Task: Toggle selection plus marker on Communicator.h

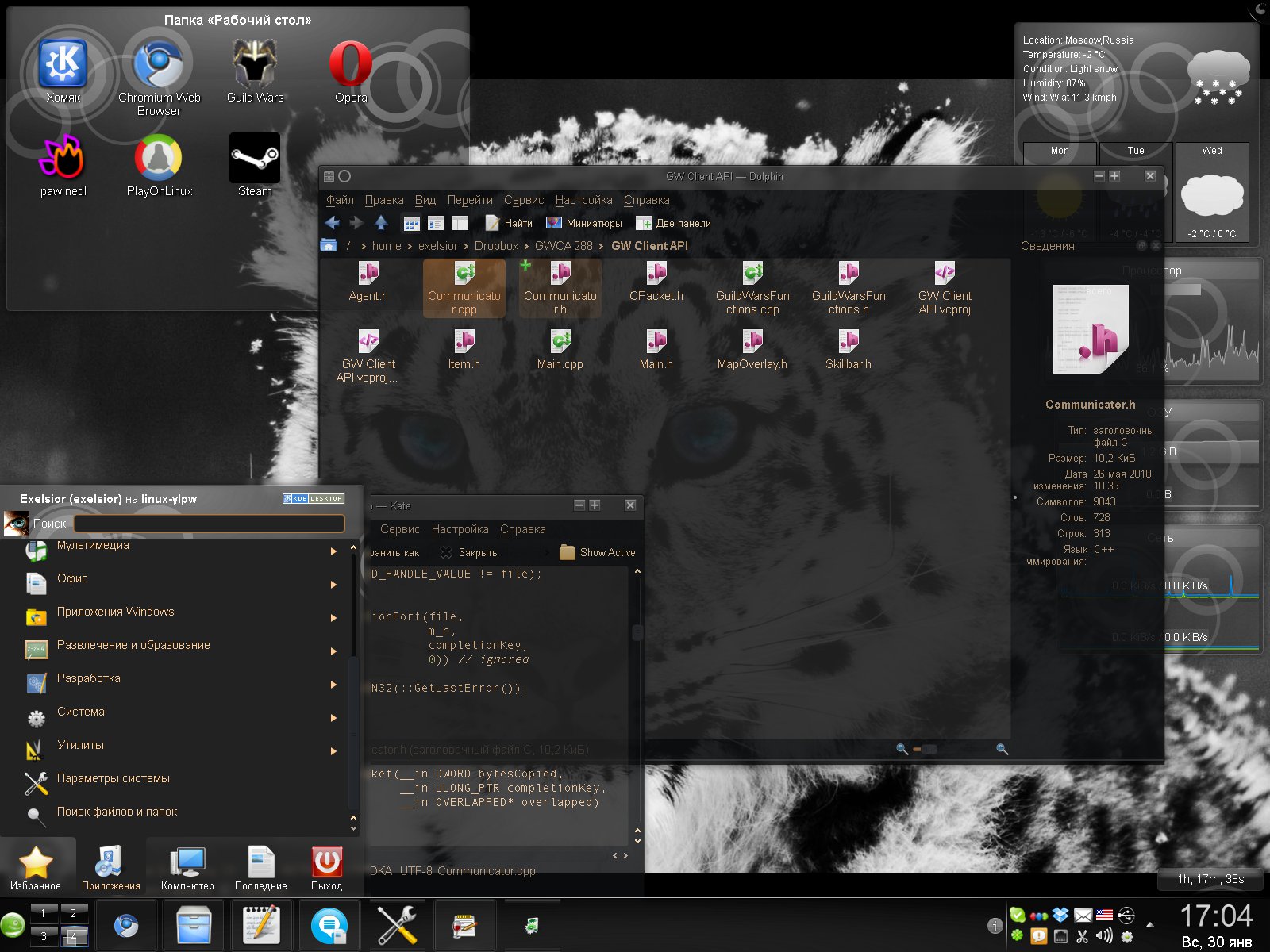Action: [525, 265]
